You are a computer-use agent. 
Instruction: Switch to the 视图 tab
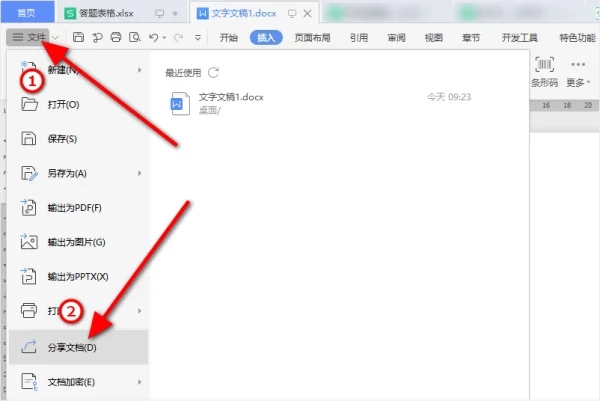434,37
